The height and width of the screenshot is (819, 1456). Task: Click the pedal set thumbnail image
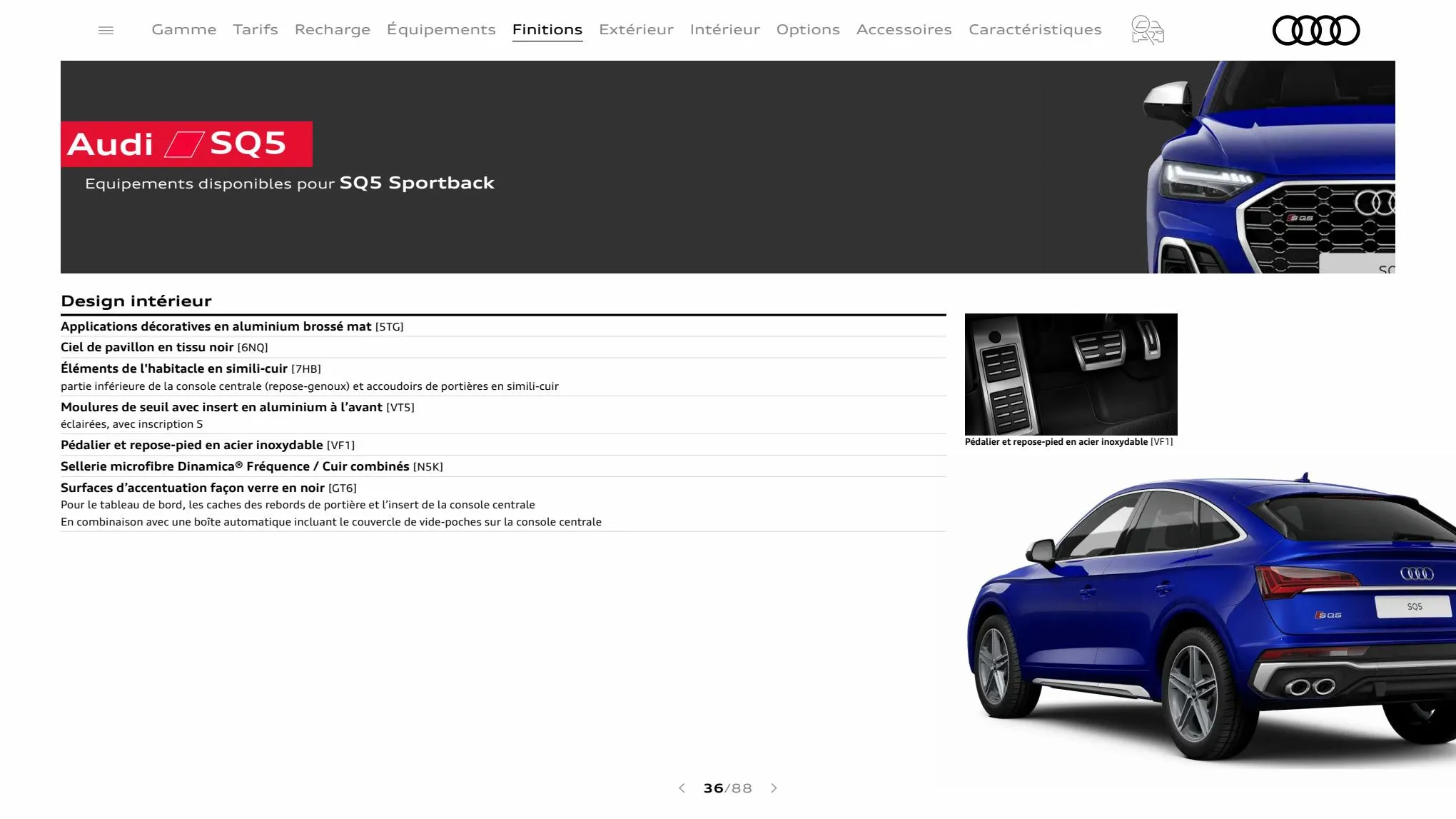[1071, 374]
